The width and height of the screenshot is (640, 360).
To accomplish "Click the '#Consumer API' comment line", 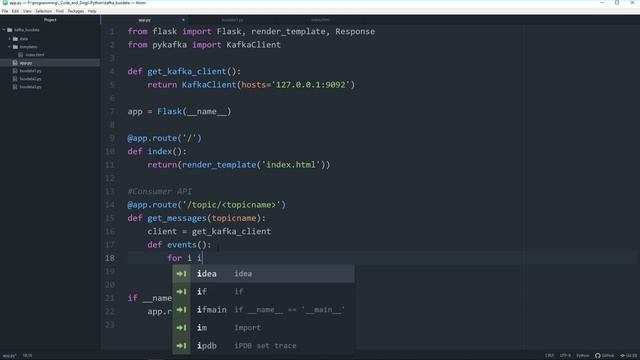I will (x=160, y=191).
